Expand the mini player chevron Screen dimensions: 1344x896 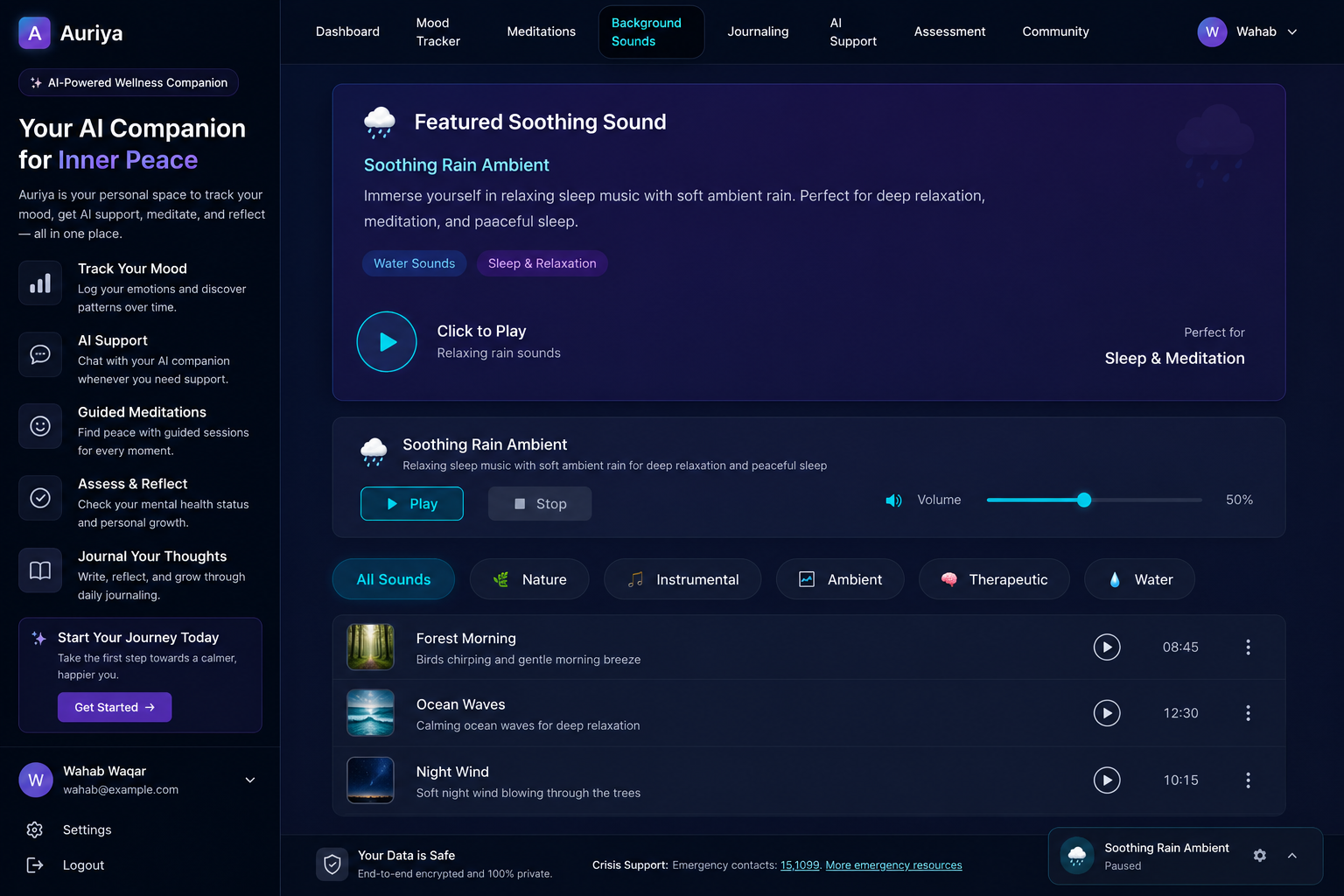pyautogui.click(x=1292, y=856)
